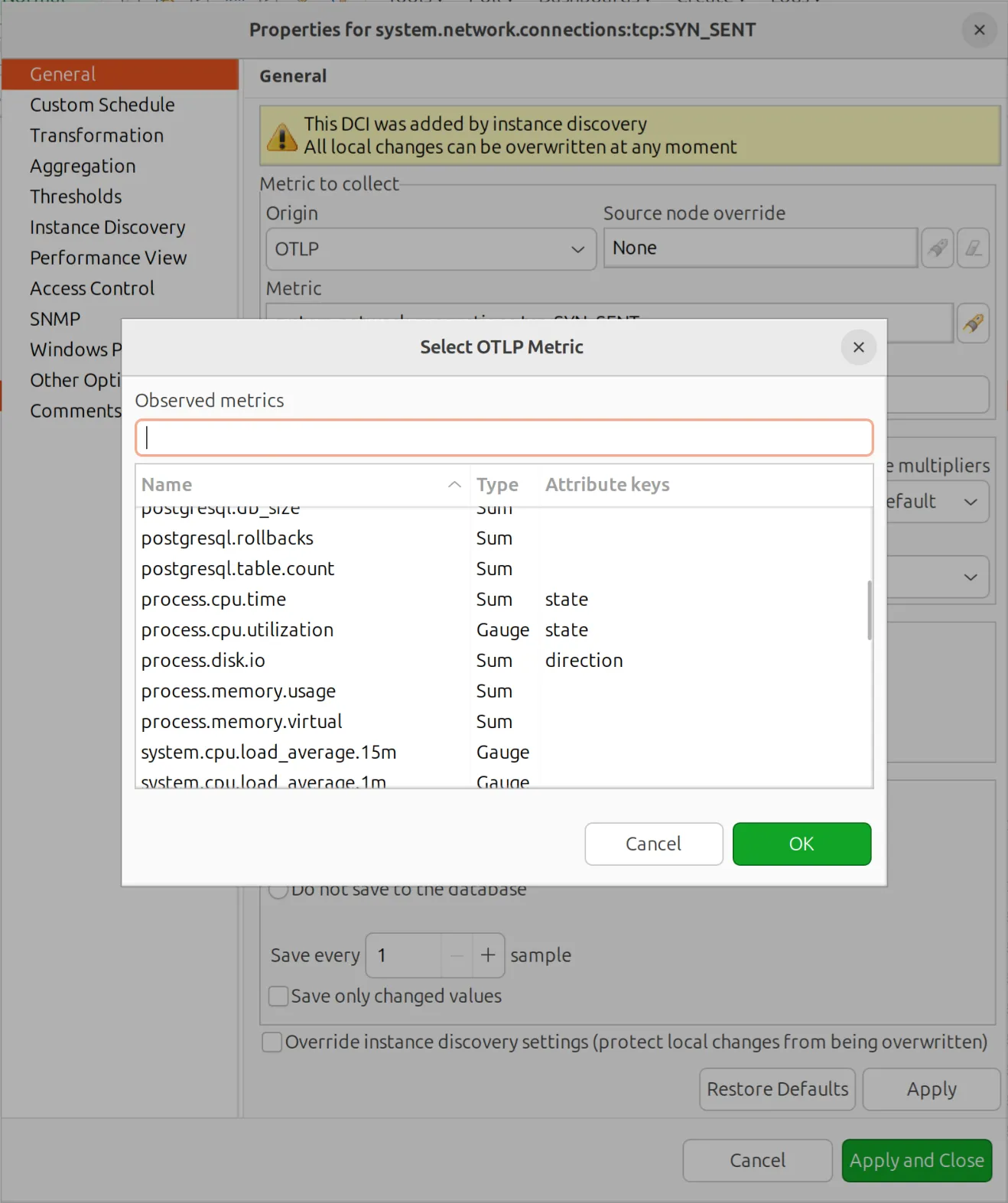Click the plus stepper for Save every
1008x1203 pixels.
point(488,955)
